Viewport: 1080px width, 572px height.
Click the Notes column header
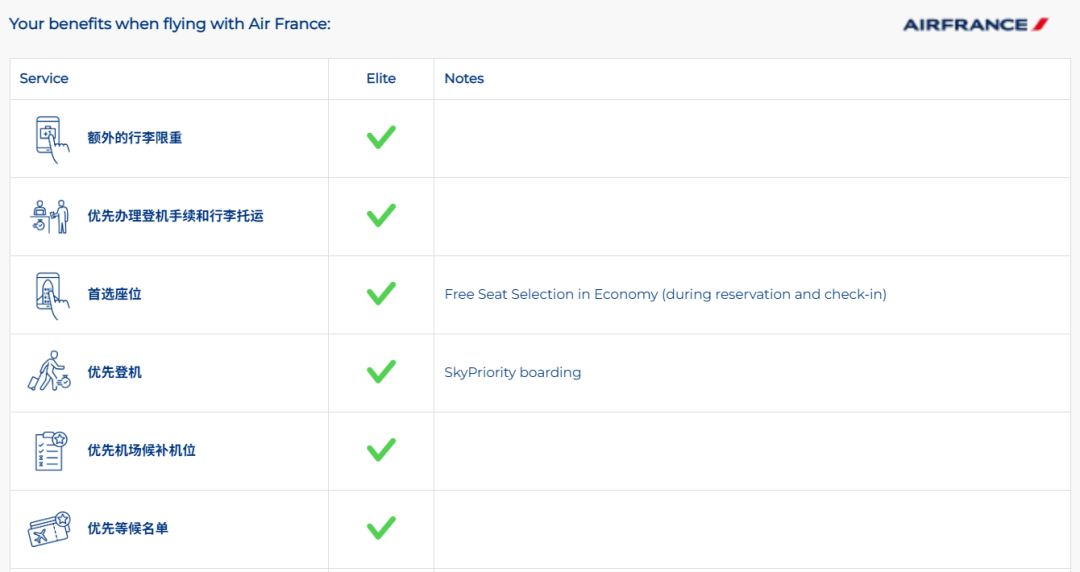tap(464, 79)
